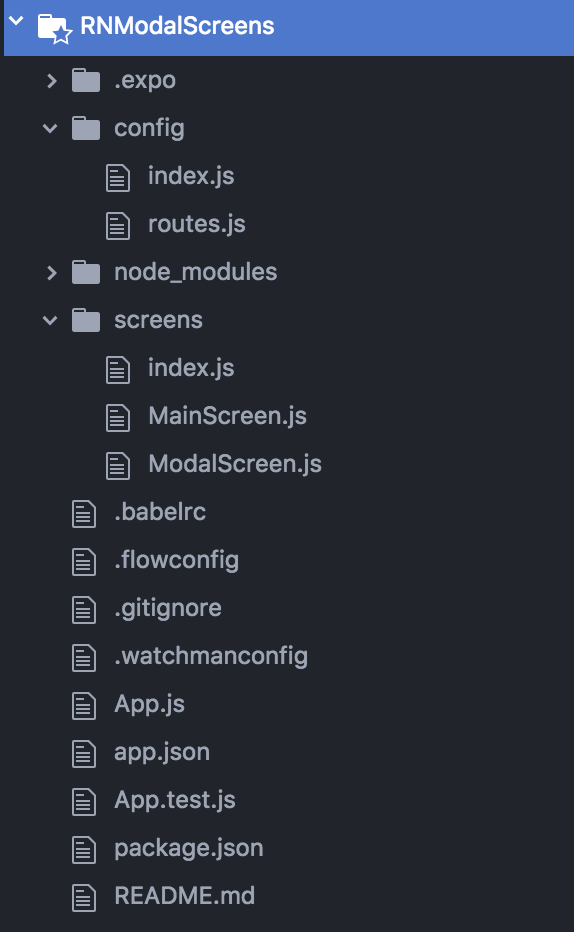The width and height of the screenshot is (574, 932).
Task: Click the file icon beside routes.js
Action: click(x=118, y=226)
